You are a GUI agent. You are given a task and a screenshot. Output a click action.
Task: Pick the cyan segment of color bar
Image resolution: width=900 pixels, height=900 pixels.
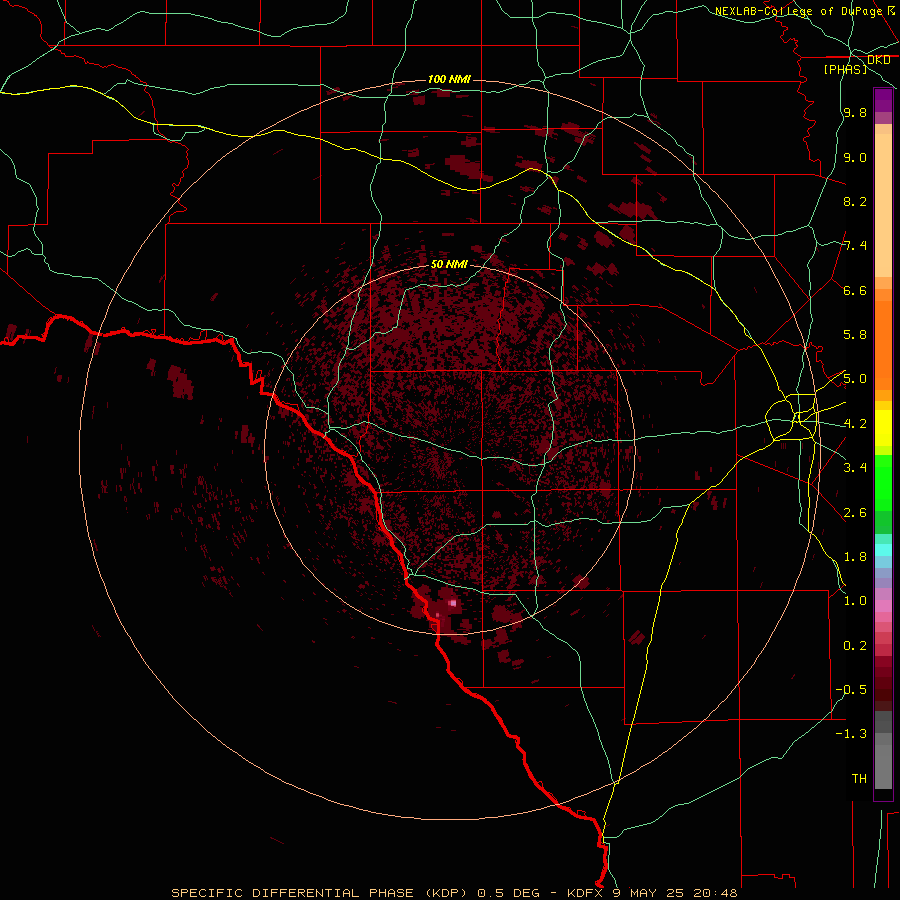coord(883,549)
